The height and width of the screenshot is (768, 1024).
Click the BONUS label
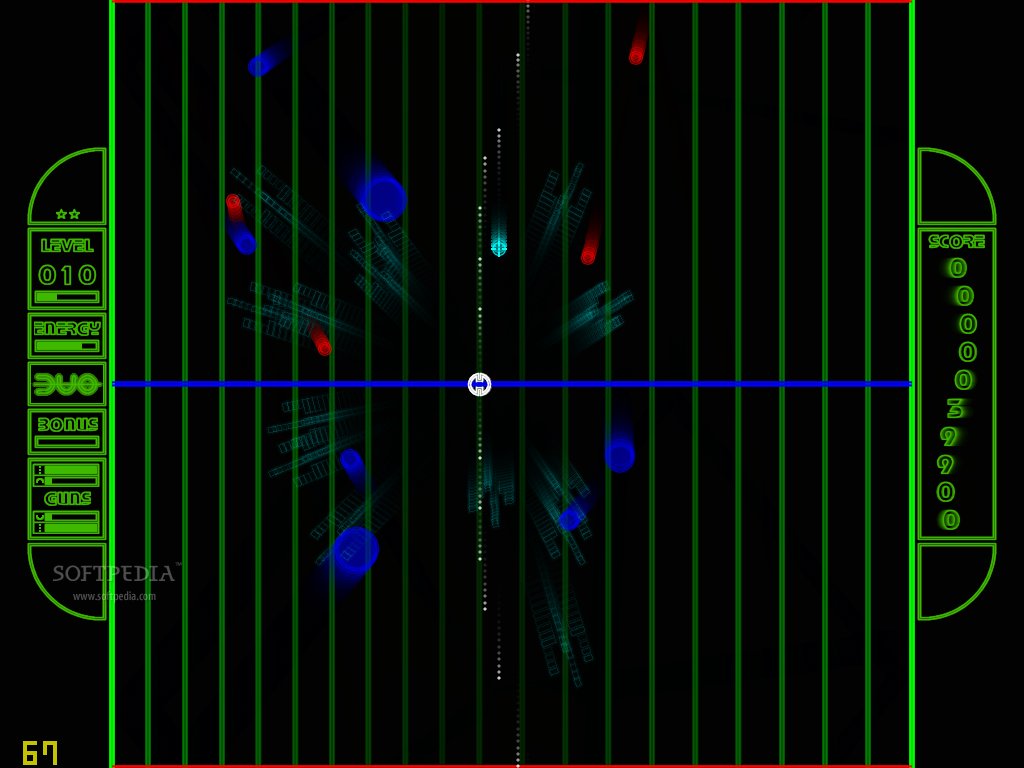67,424
